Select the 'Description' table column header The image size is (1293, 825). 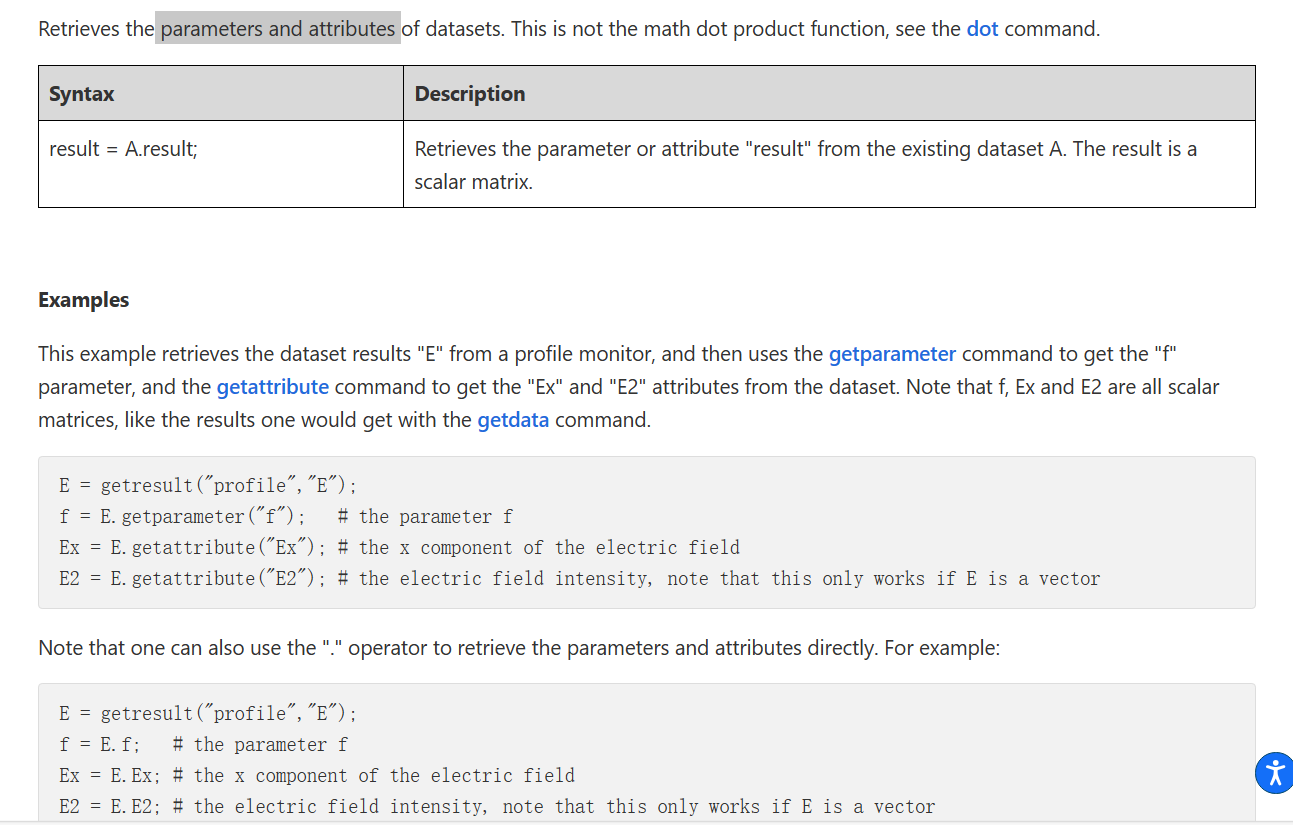[470, 94]
